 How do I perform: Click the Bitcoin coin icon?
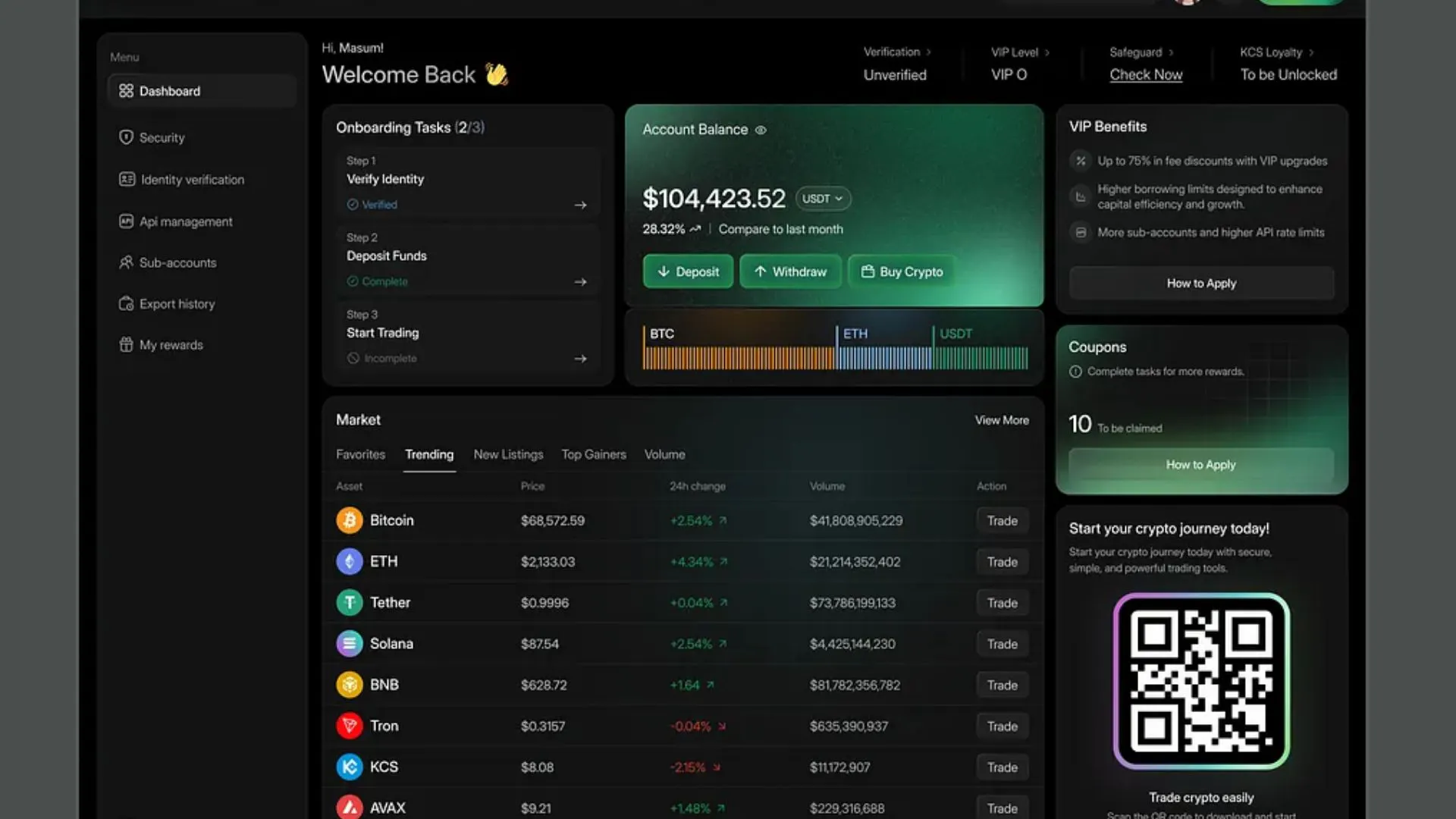click(350, 520)
